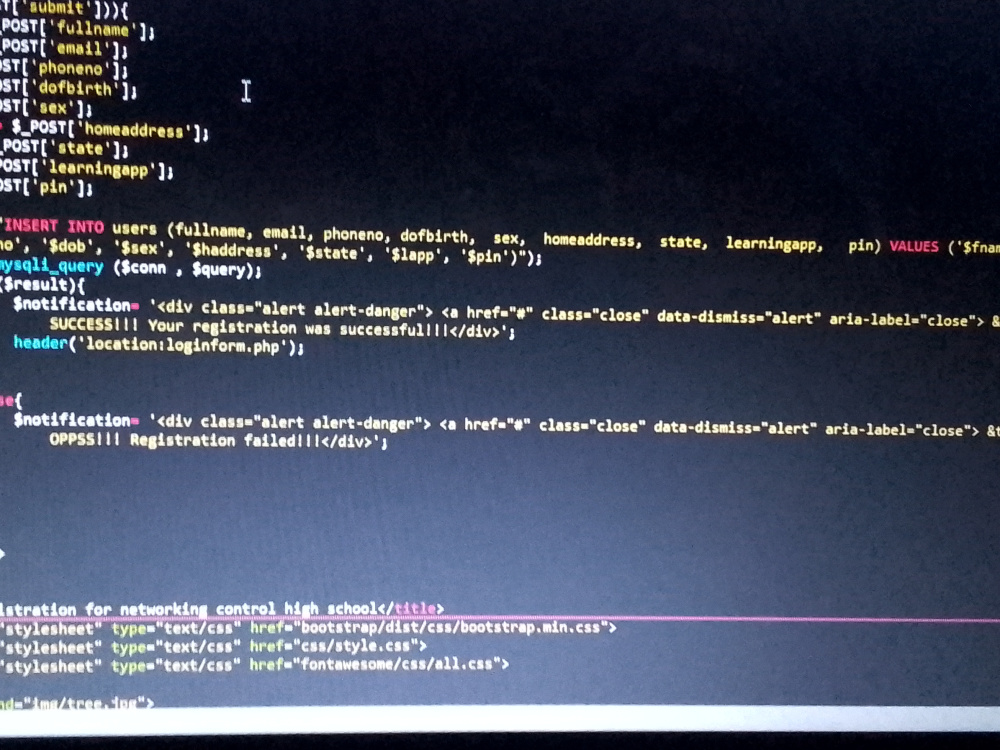Click the header function call
Viewport: 1000px width, 750px height.
[40, 343]
